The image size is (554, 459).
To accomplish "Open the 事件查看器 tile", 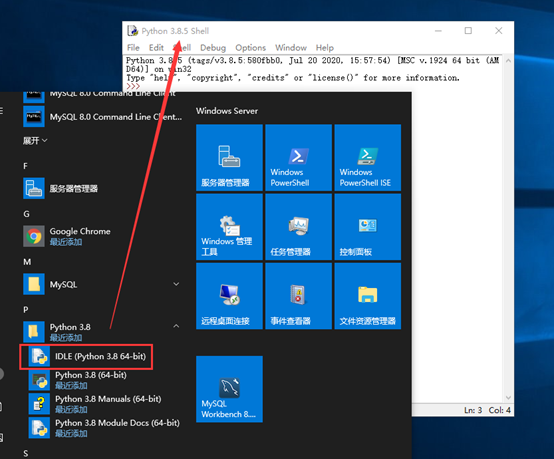I will tap(299, 296).
